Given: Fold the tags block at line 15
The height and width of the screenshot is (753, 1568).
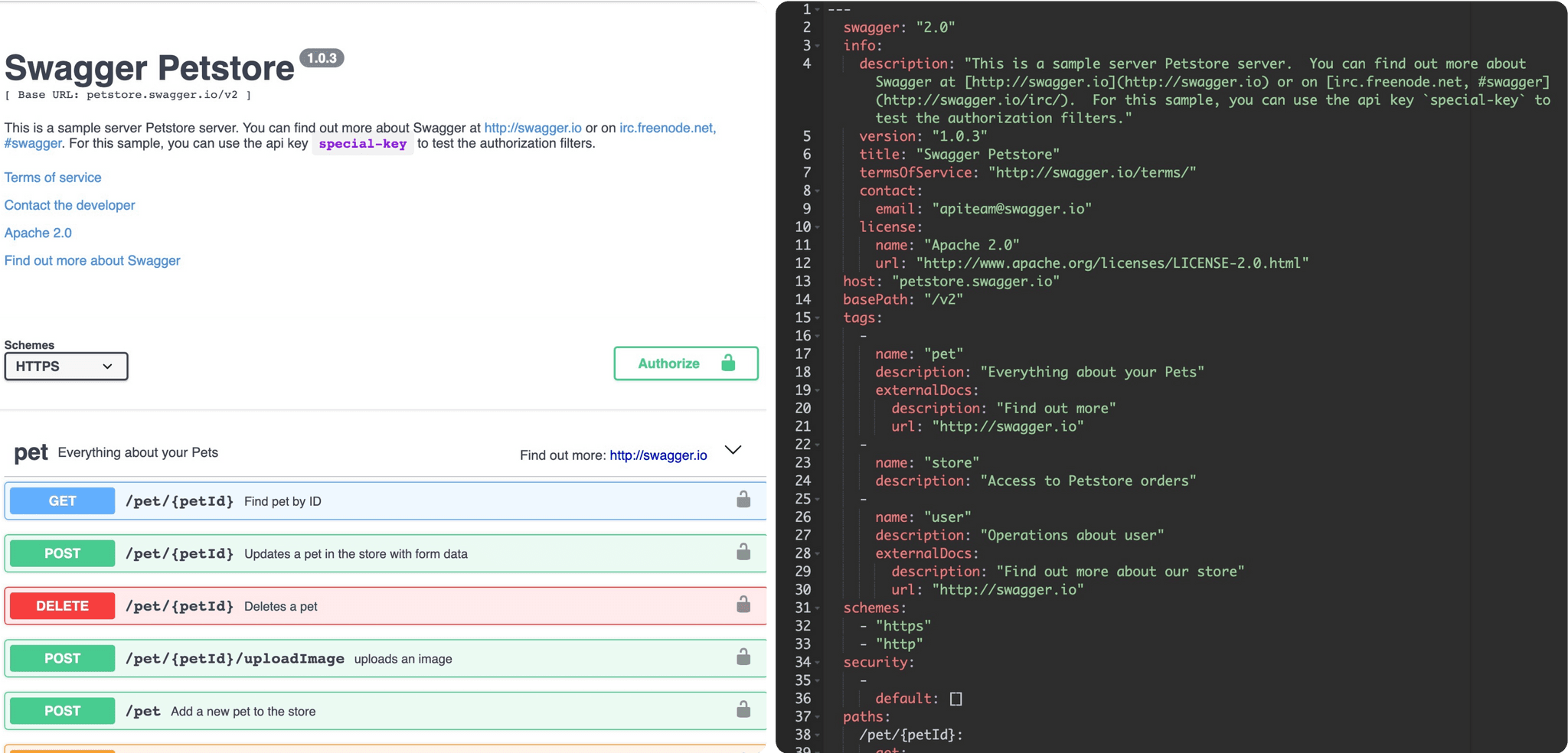Looking at the screenshot, I should pyautogui.click(x=818, y=318).
